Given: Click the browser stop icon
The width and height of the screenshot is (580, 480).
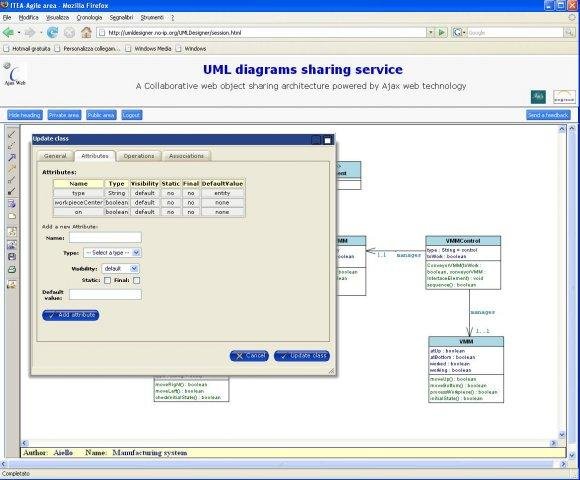Looking at the screenshot, I should point(69,33).
